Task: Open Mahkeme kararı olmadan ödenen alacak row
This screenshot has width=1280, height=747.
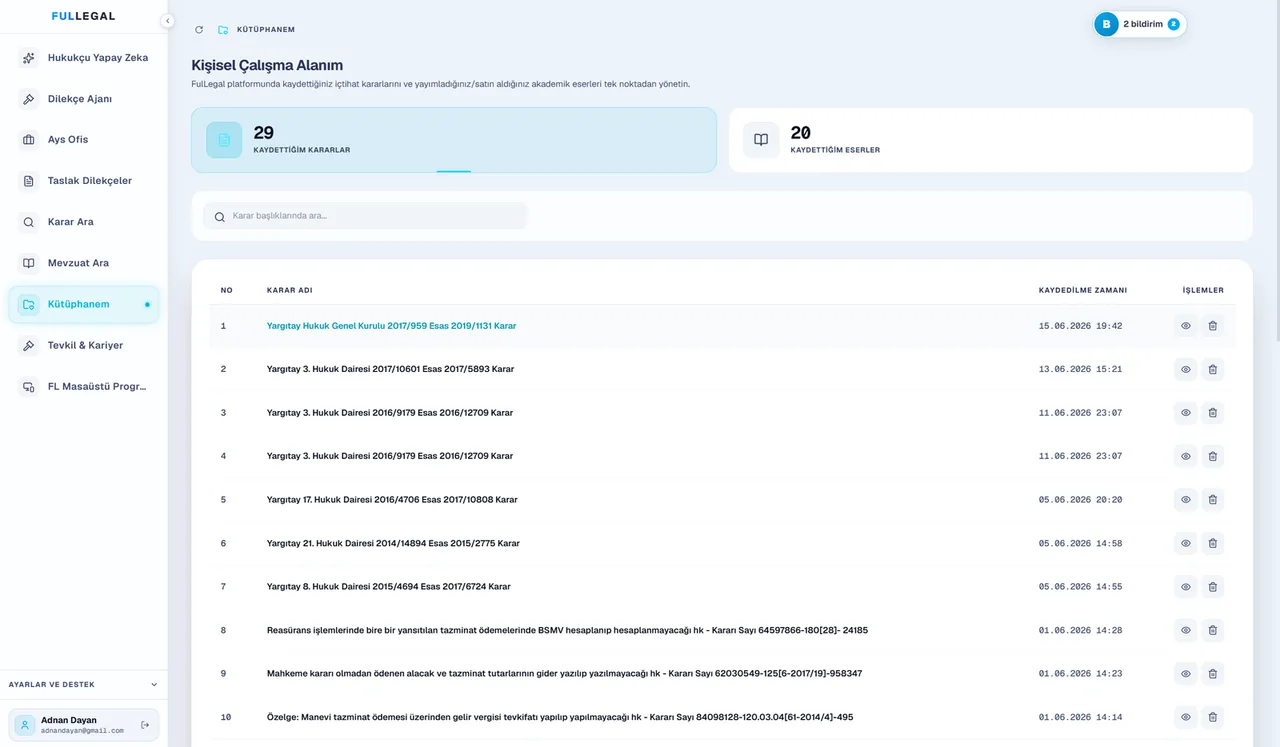Action: click(564, 673)
